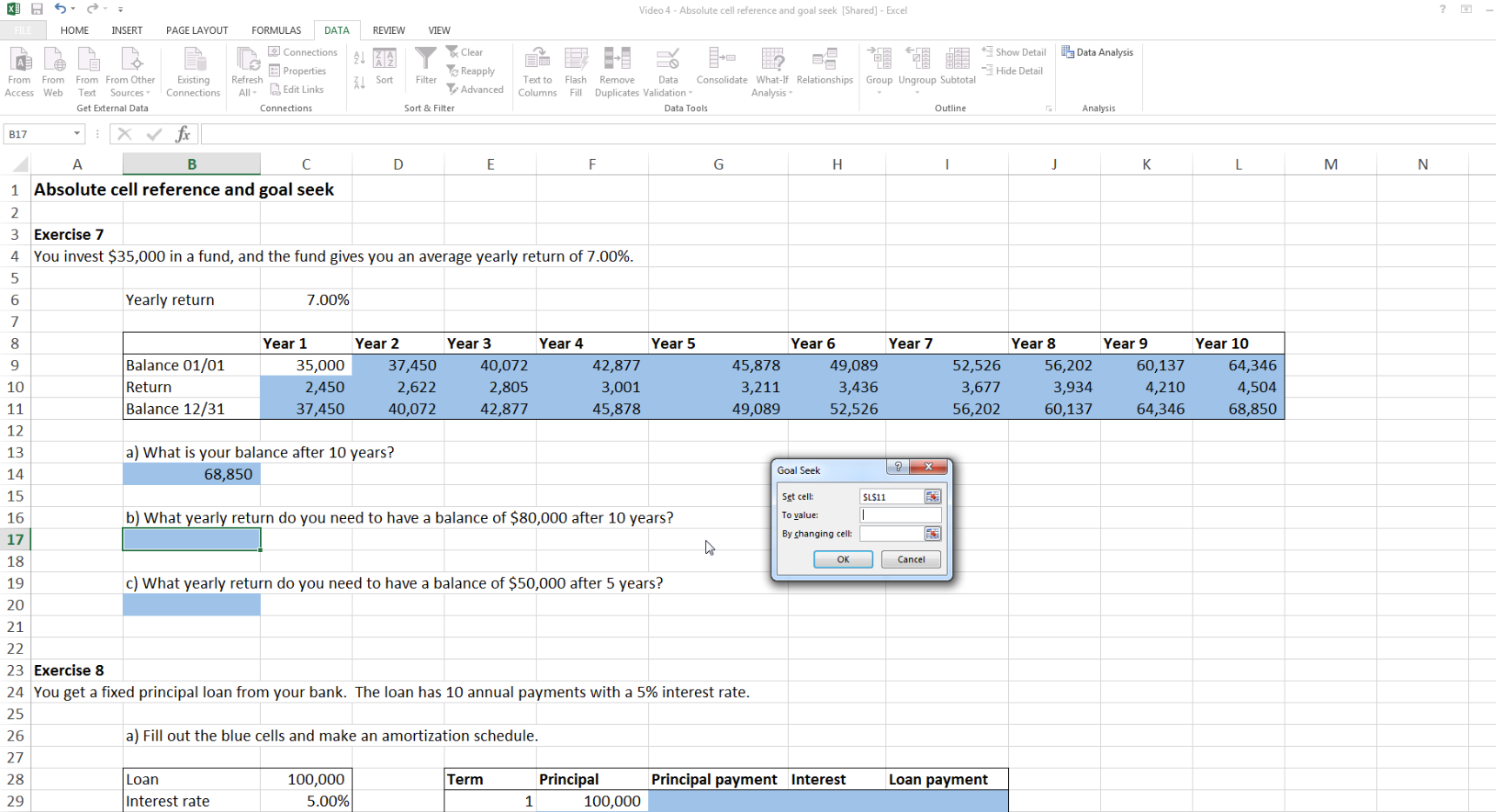Click the Year 10 ending balance 68,850 in row 11
The width and height of the screenshot is (1496, 812).
tap(1239, 409)
